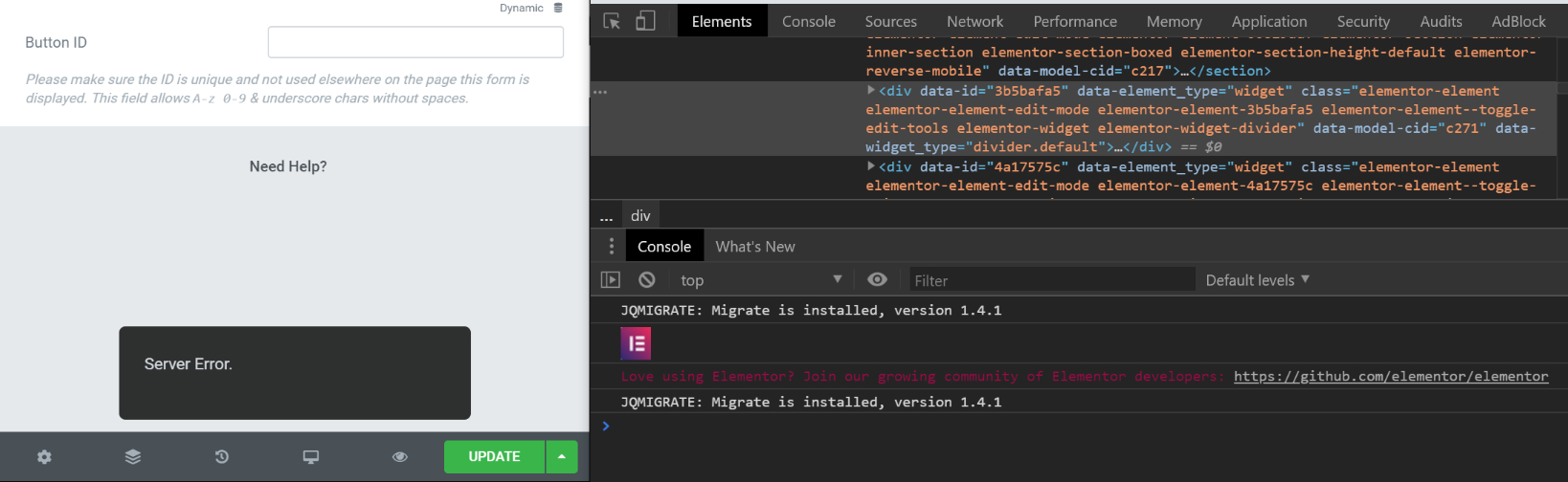Open Dynamic tags database icon

pyautogui.click(x=558, y=8)
